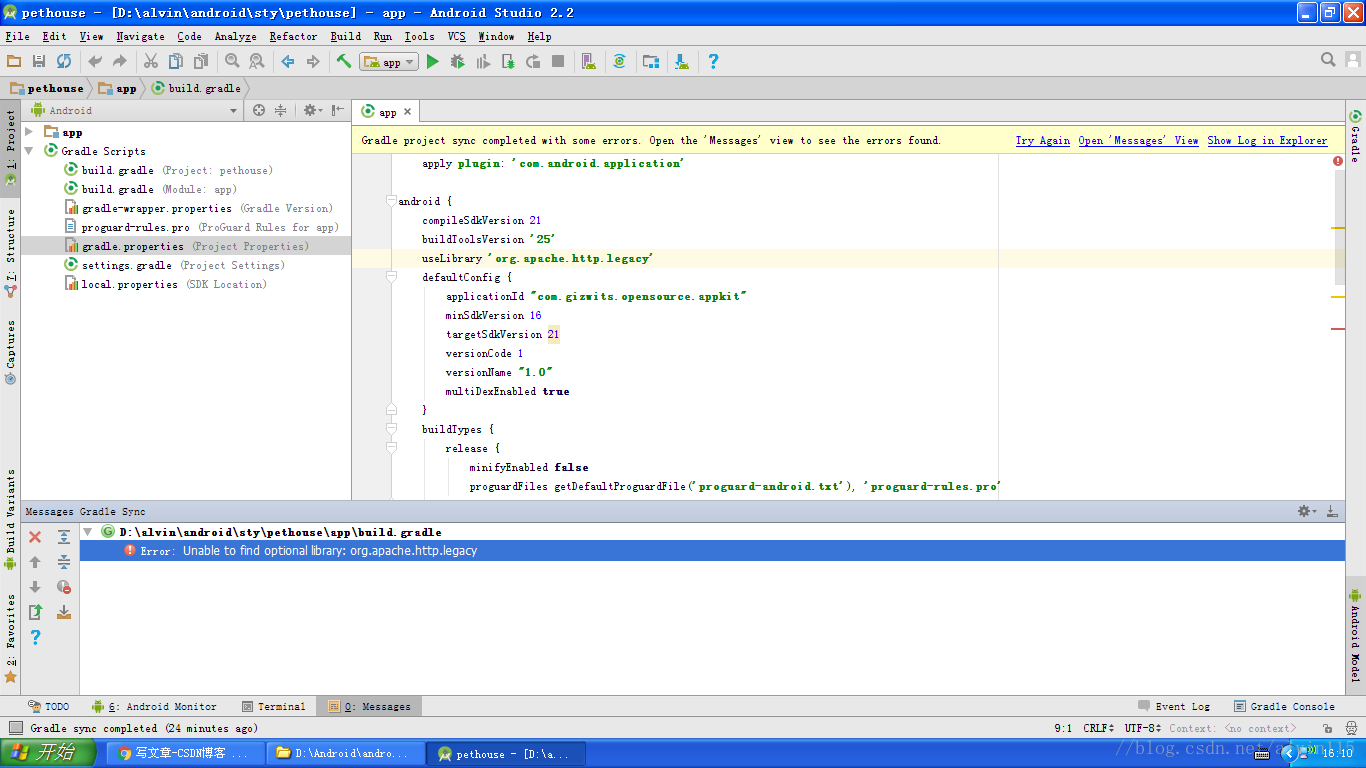Viewport: 1366px width, 768px height.
Task: Select proguard-rules.pro file
Action: coord(201,227)
